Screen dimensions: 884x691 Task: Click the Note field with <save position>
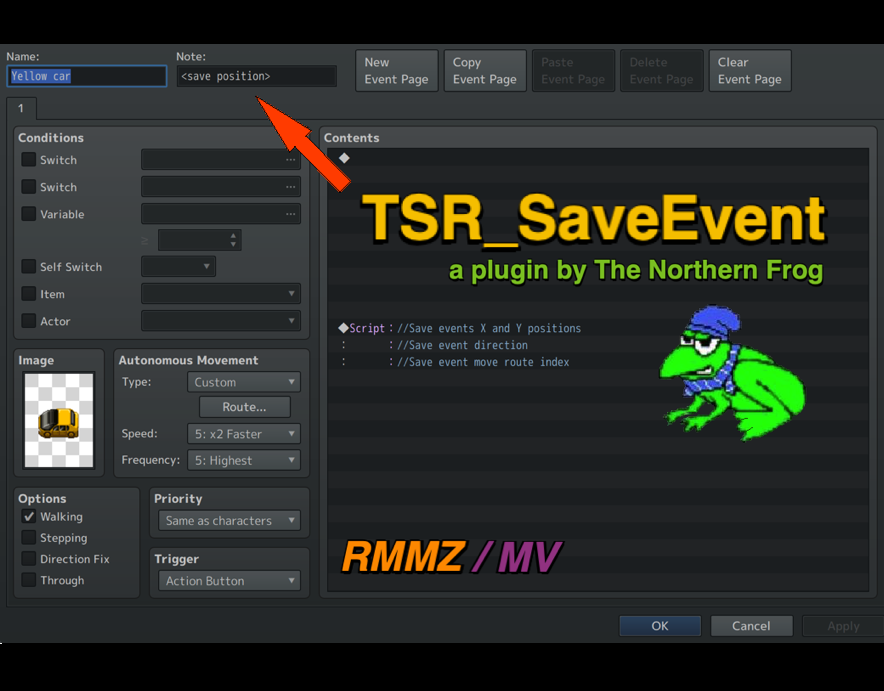pyautogui.click(x=257, y=76)
